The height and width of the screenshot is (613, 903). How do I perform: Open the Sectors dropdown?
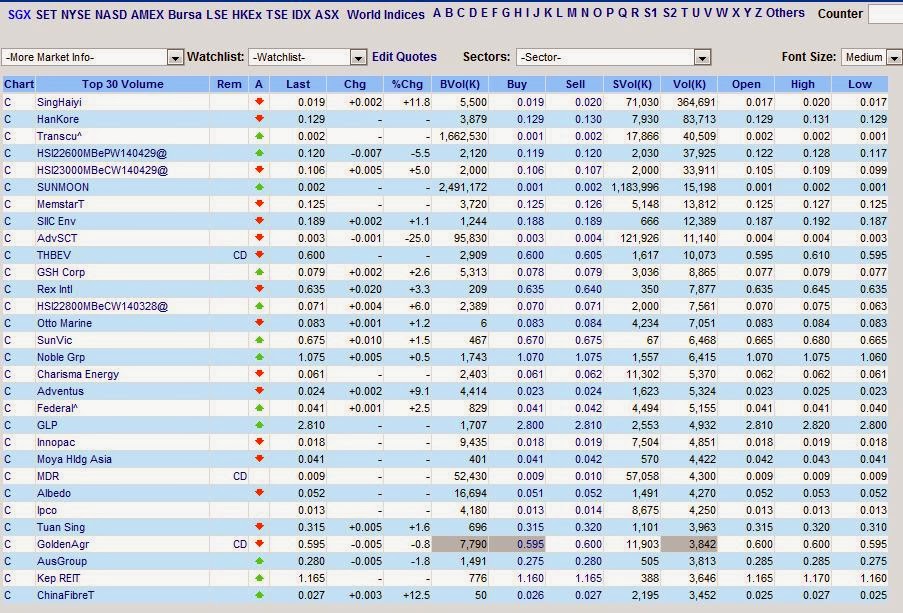[x=614, y=57]
